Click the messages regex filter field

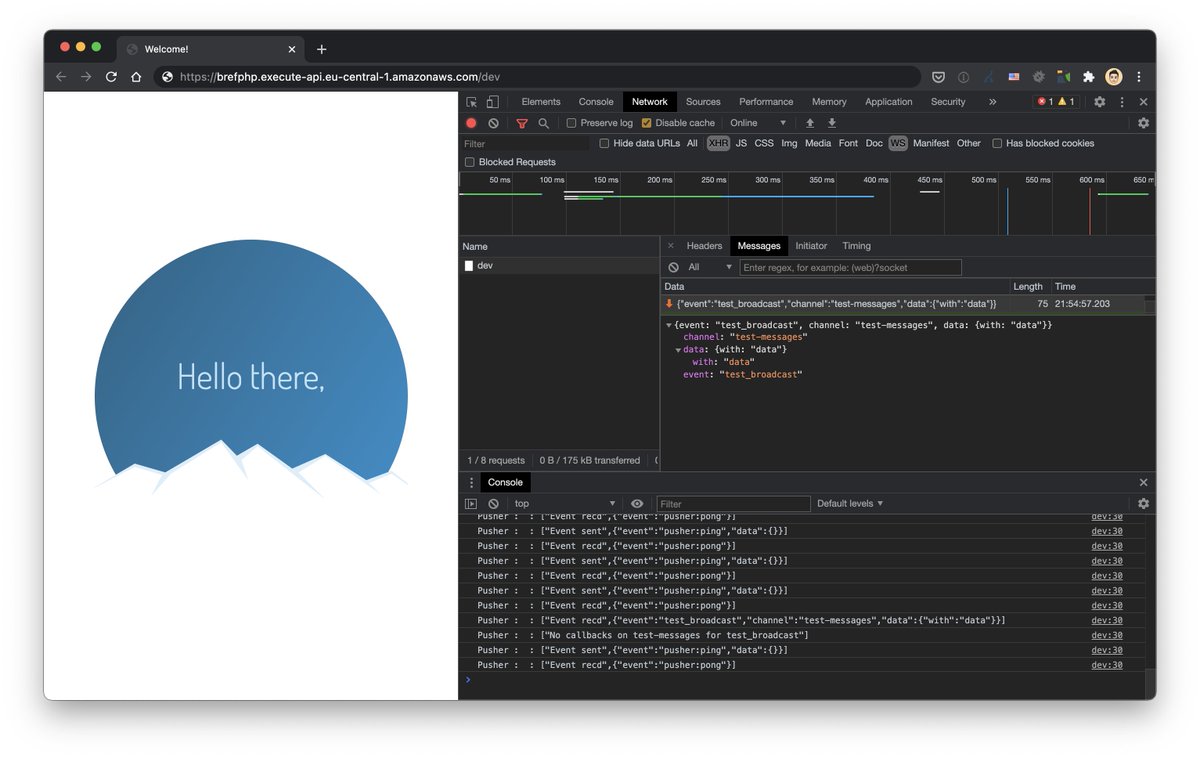pos(850,267)
